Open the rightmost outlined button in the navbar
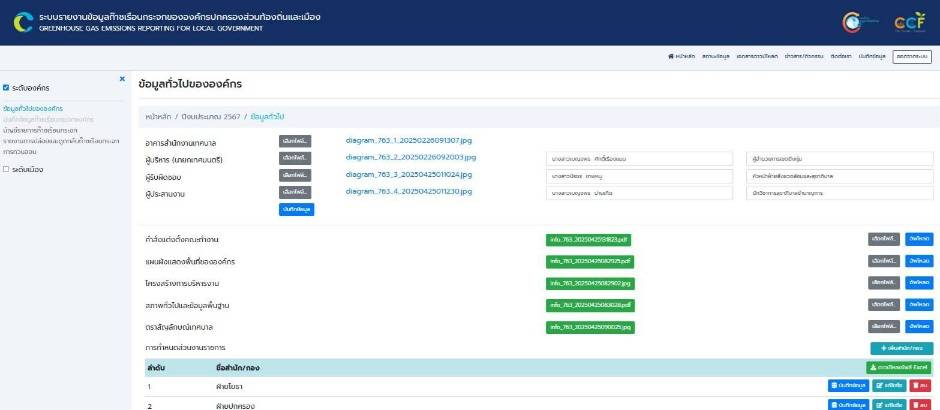The image size is (940, 410). [x=911, y=57]
